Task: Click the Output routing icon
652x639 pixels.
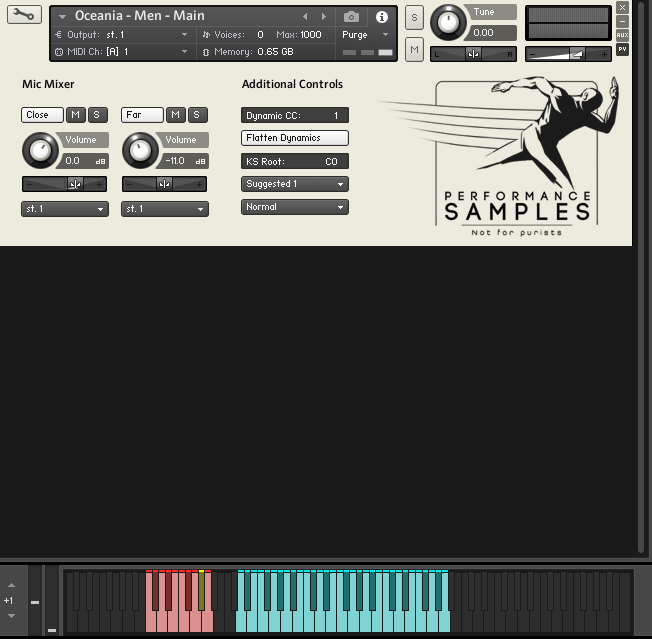Action: [59, 35]
